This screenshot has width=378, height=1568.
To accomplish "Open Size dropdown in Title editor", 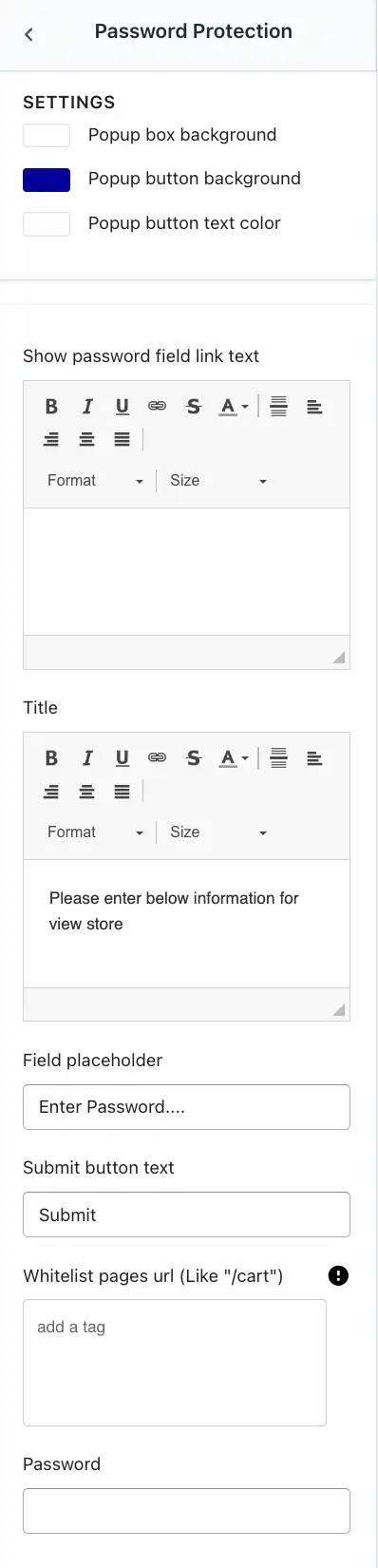I will click(218, 832).
